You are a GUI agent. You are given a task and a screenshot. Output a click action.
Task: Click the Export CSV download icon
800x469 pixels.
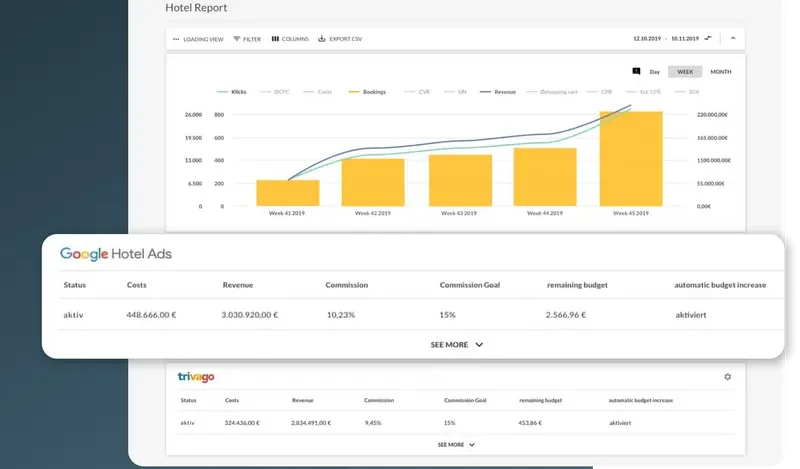pyautogui.click(x=322, y=39)
